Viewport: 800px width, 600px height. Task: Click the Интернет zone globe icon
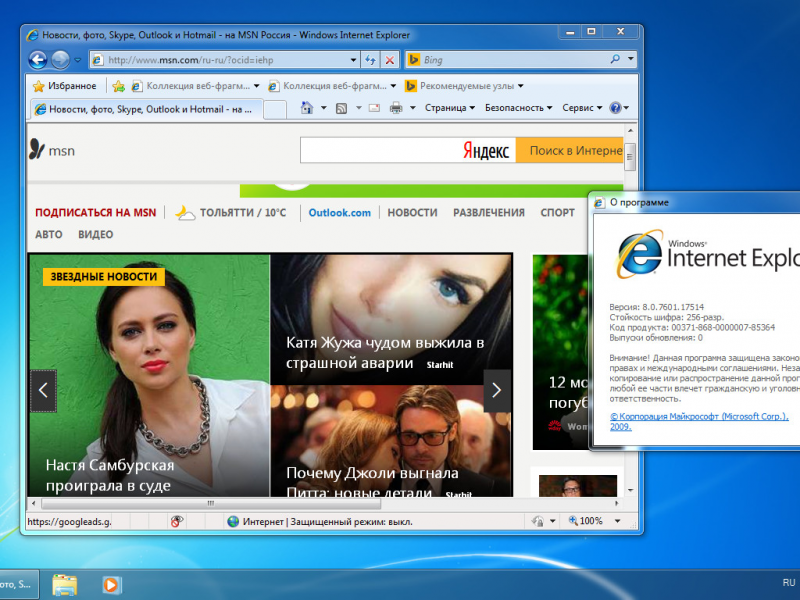(233, 521)
